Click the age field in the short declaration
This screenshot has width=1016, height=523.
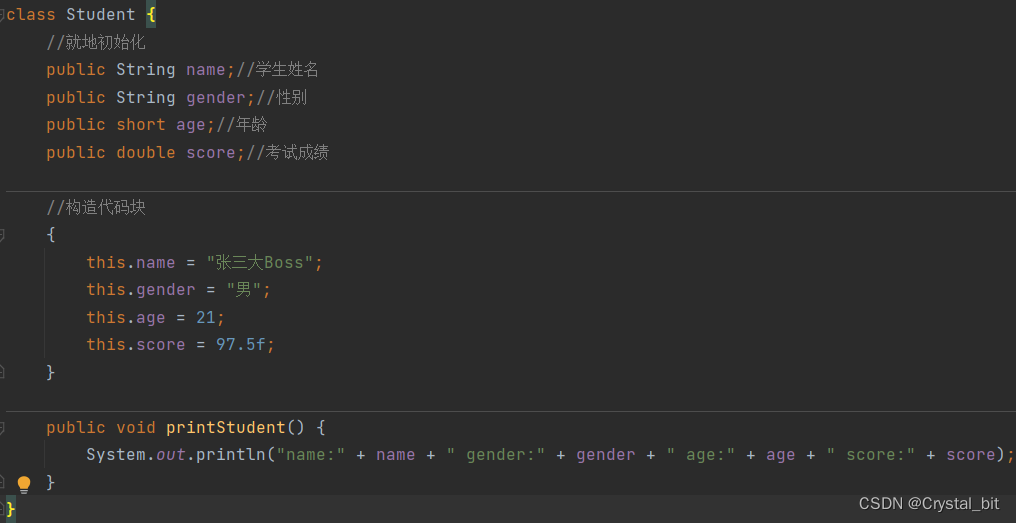(190, 126)
